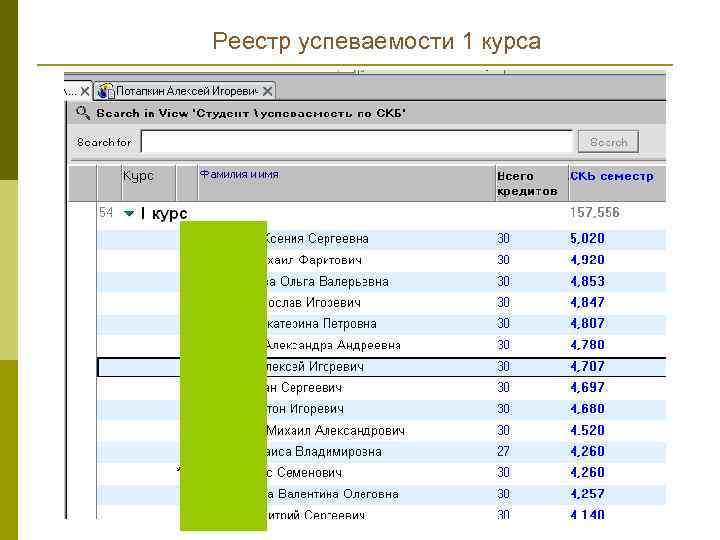The image size is (720, 540).
Task: Select the Михаил Александрович row
Action: (x=381, y=431)
